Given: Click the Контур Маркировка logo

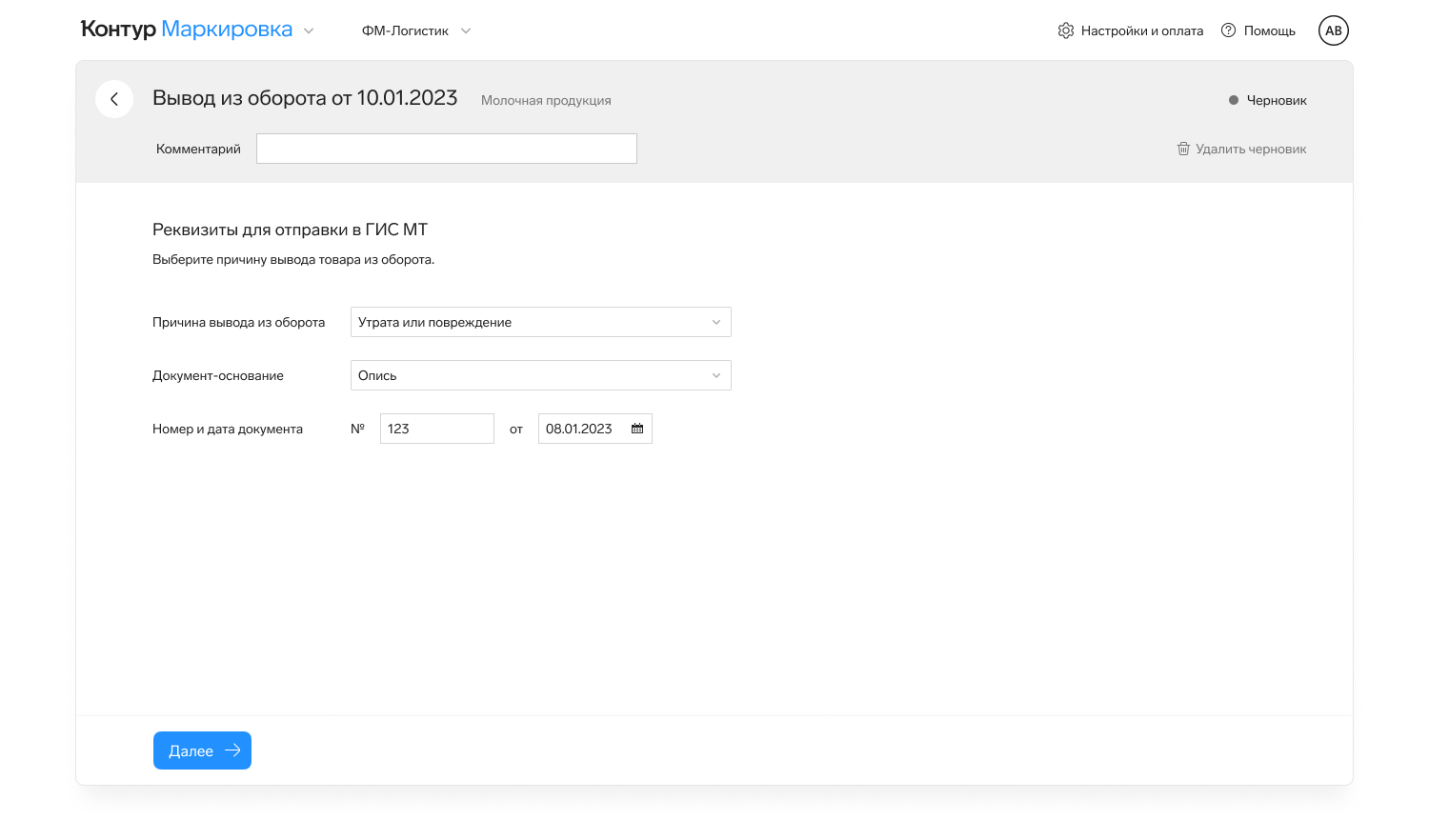Looking at the screenshot, I should point(187,30).
